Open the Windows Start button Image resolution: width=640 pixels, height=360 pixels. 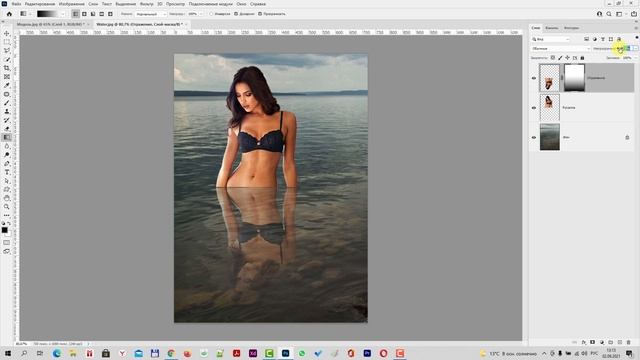8,353
